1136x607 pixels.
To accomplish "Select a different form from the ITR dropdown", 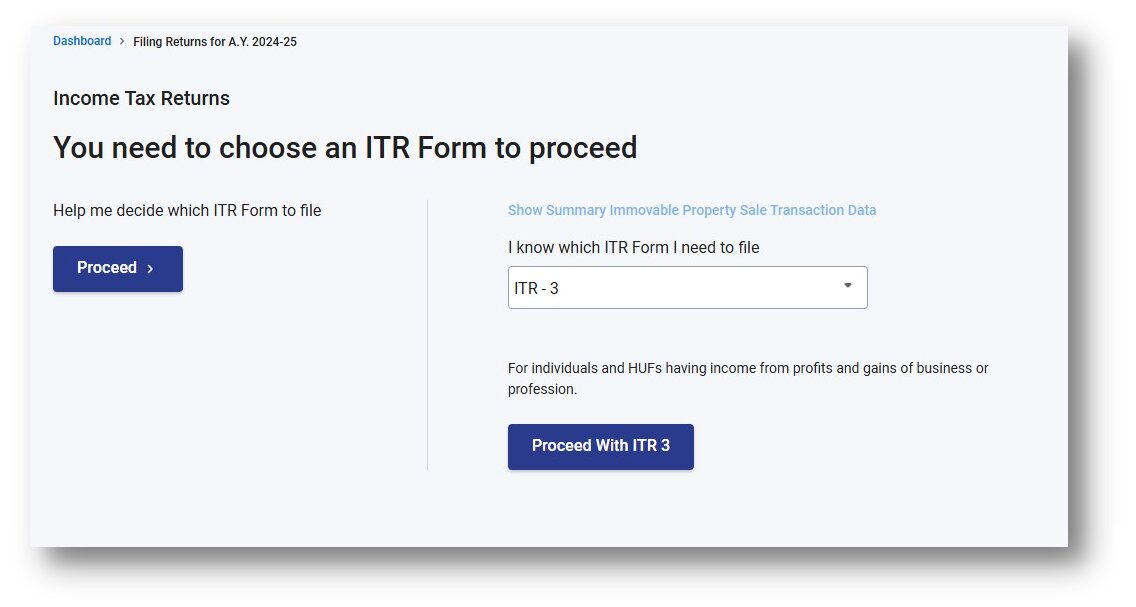I will [687, 287].
